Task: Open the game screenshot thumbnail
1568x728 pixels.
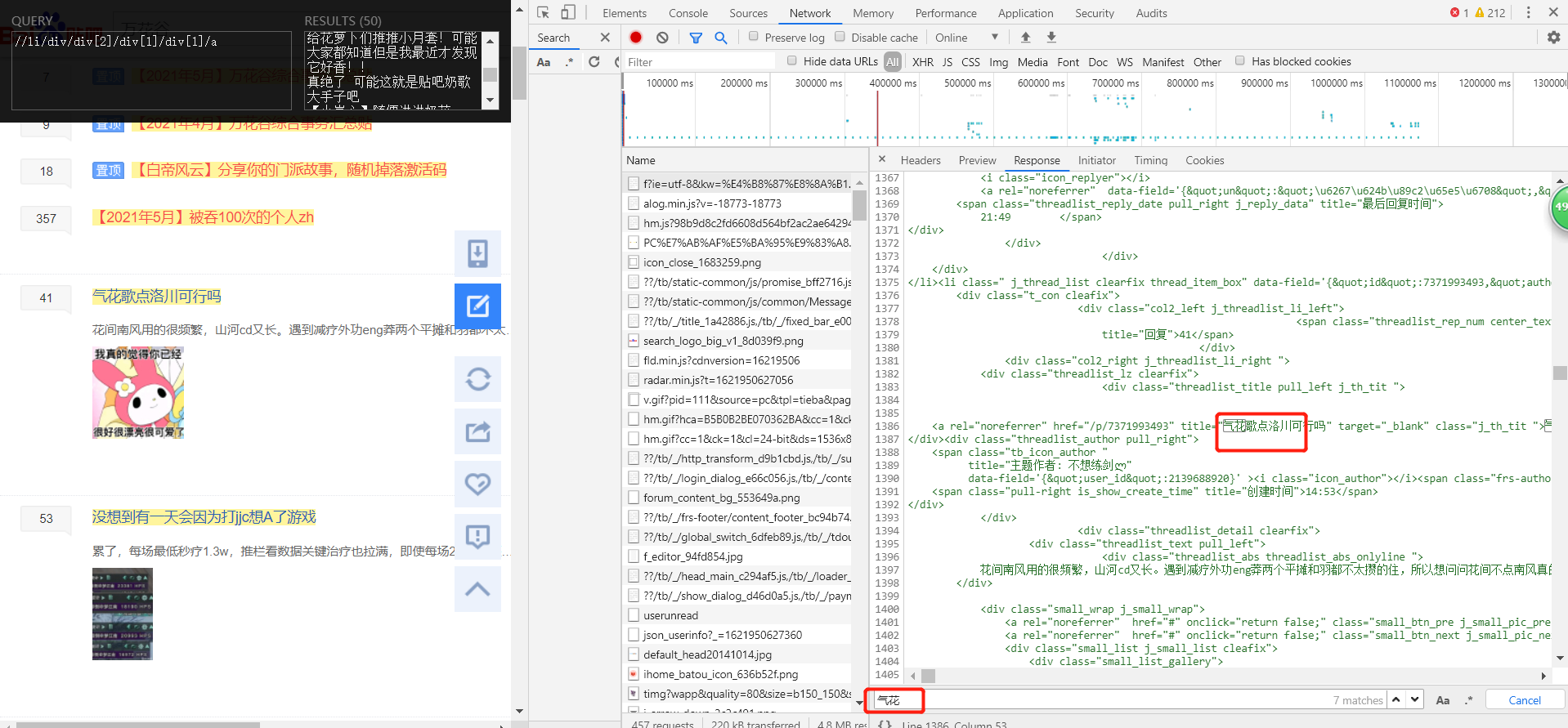Action: point(123,614)
